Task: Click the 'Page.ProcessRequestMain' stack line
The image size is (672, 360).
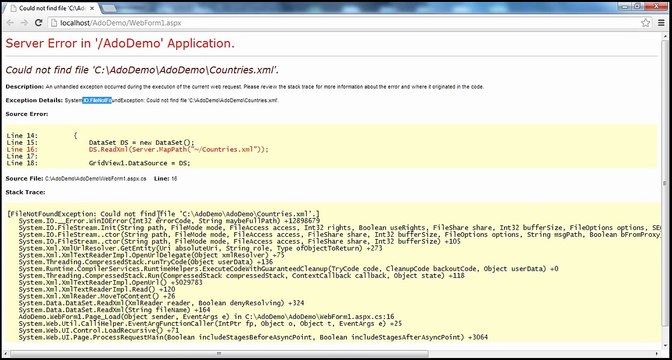Action: tap(253, 338)
